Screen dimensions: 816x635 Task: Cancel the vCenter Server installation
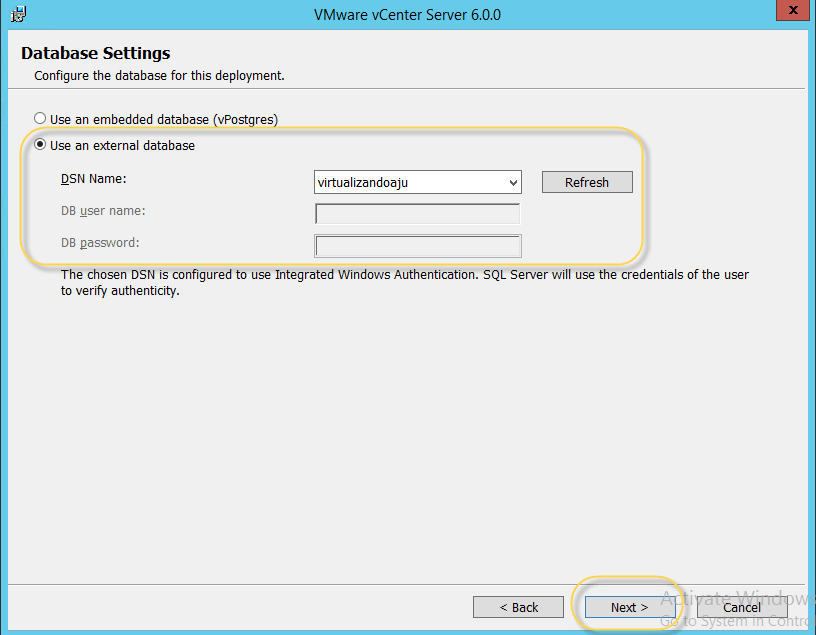tap(741, 607)
